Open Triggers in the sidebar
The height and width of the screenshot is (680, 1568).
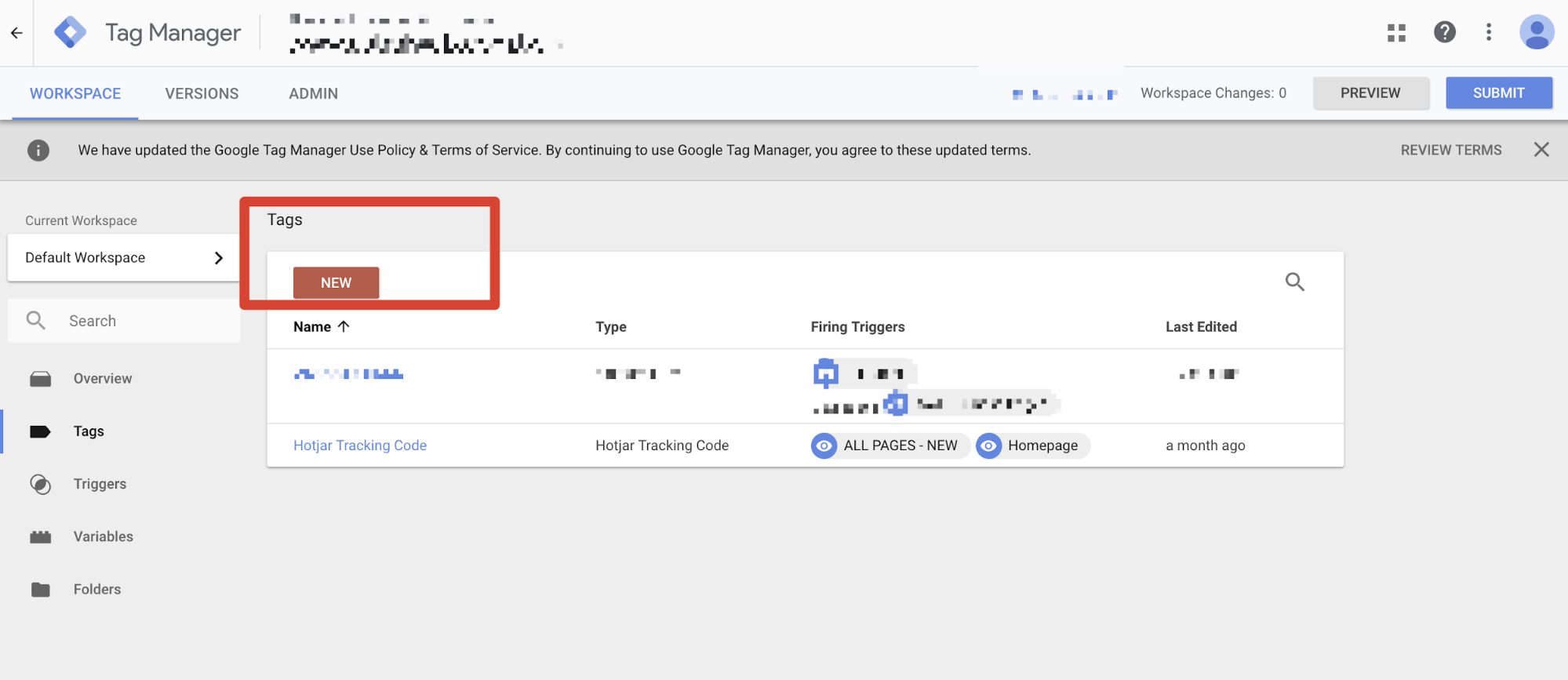[x=100, y=484]
